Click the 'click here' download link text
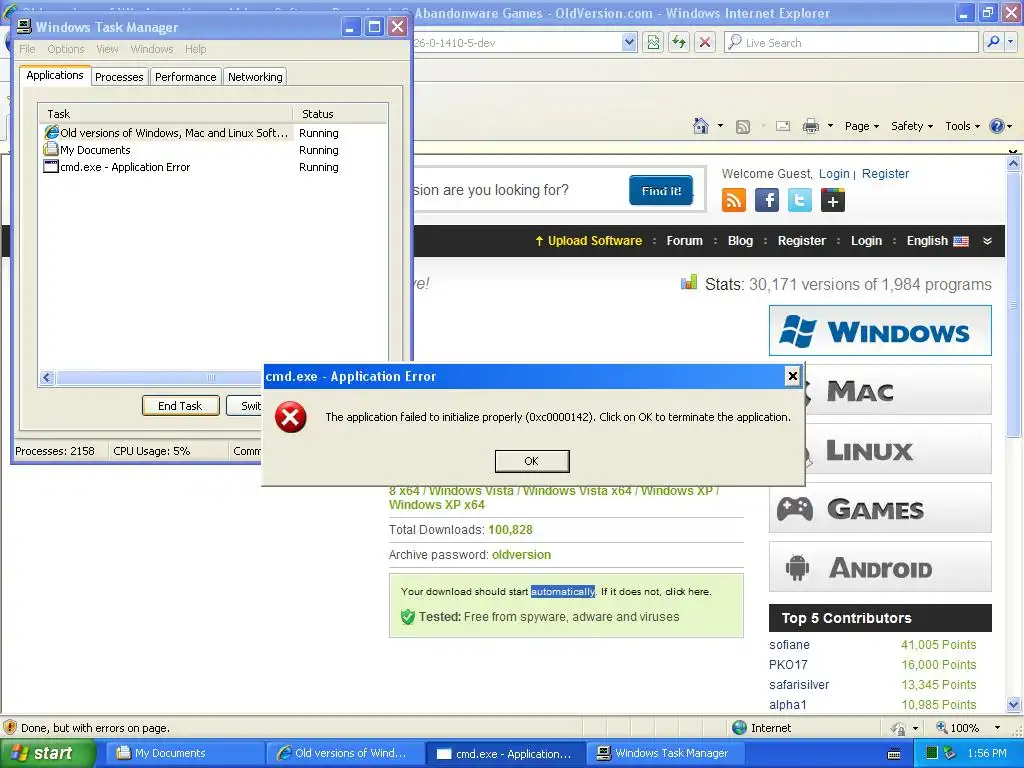The width and height of the screenshot is (1024, 768). [687, 592]
